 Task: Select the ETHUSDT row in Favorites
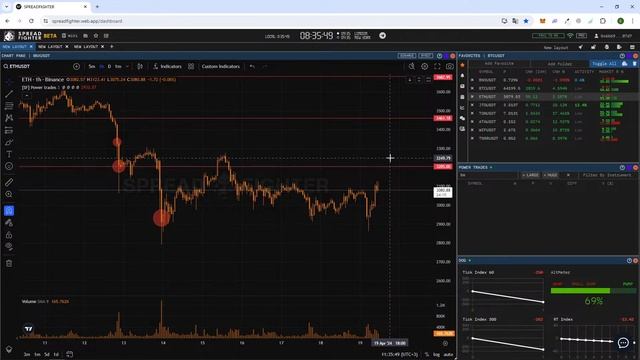click(x=553, y=97)
